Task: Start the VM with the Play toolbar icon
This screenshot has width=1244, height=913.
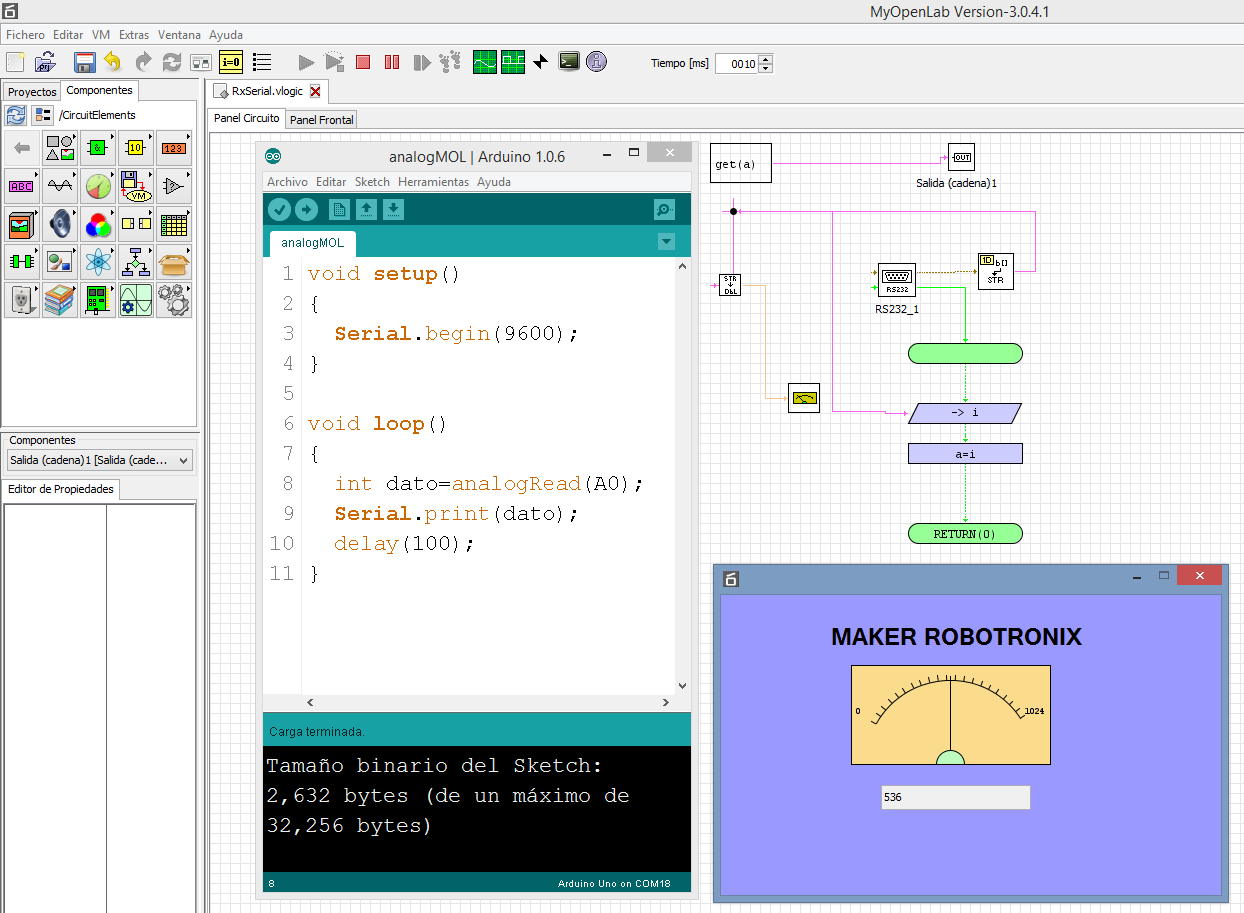Action: coord(306,61)
